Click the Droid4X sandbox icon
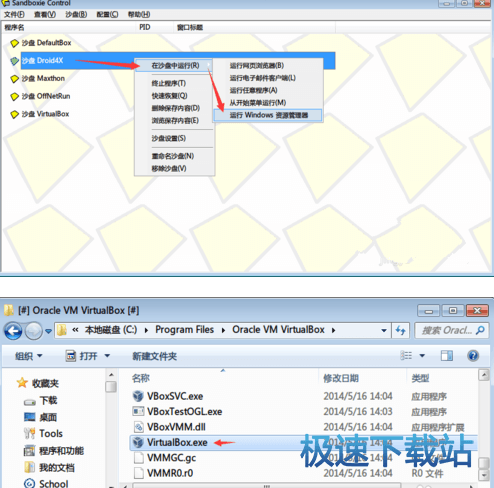Screen dimensions: 494x488 pos(14,61)
